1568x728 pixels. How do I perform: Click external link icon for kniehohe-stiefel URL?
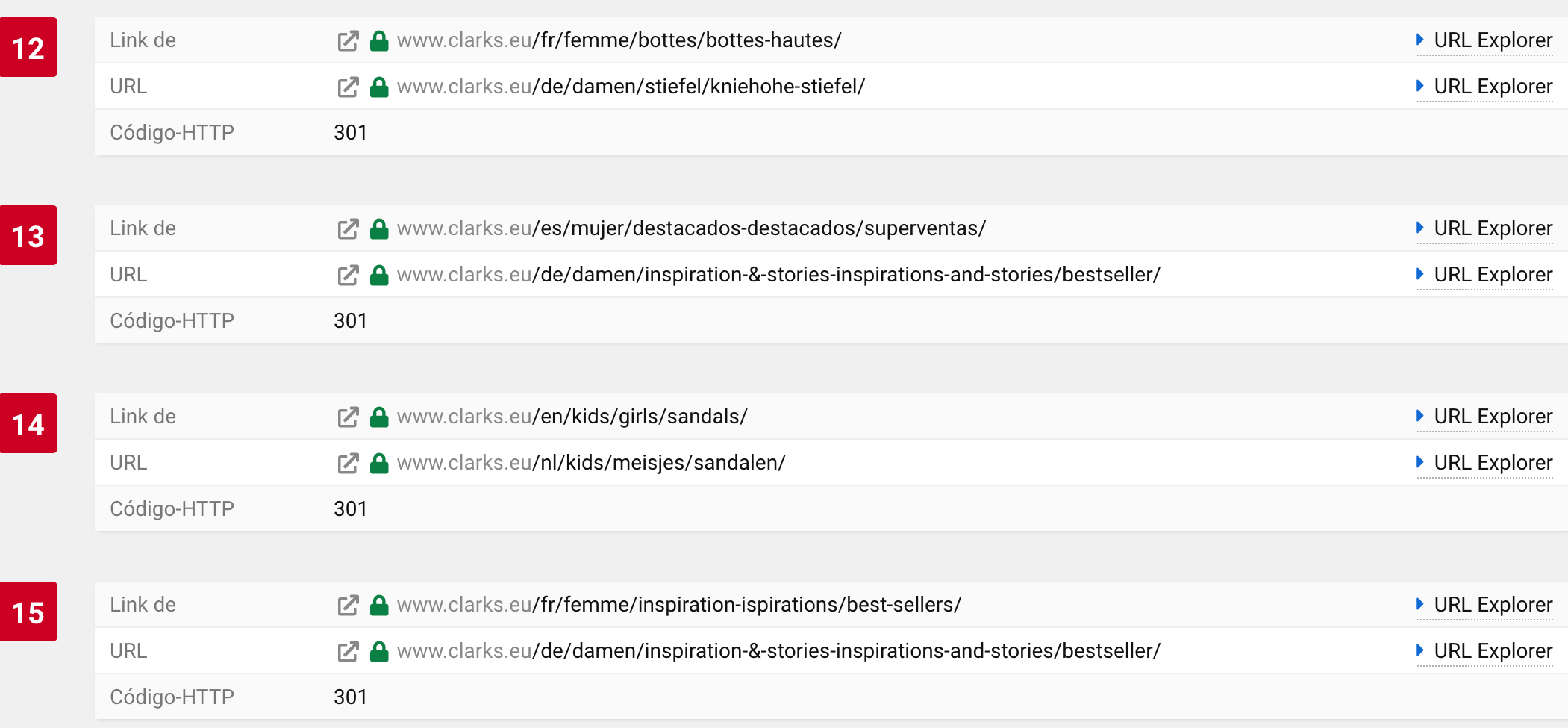point(348,87)
